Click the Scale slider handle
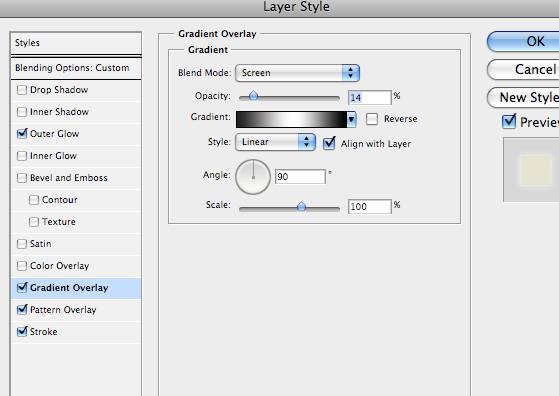Screen dimensions: 559x396 click(301, 206)
